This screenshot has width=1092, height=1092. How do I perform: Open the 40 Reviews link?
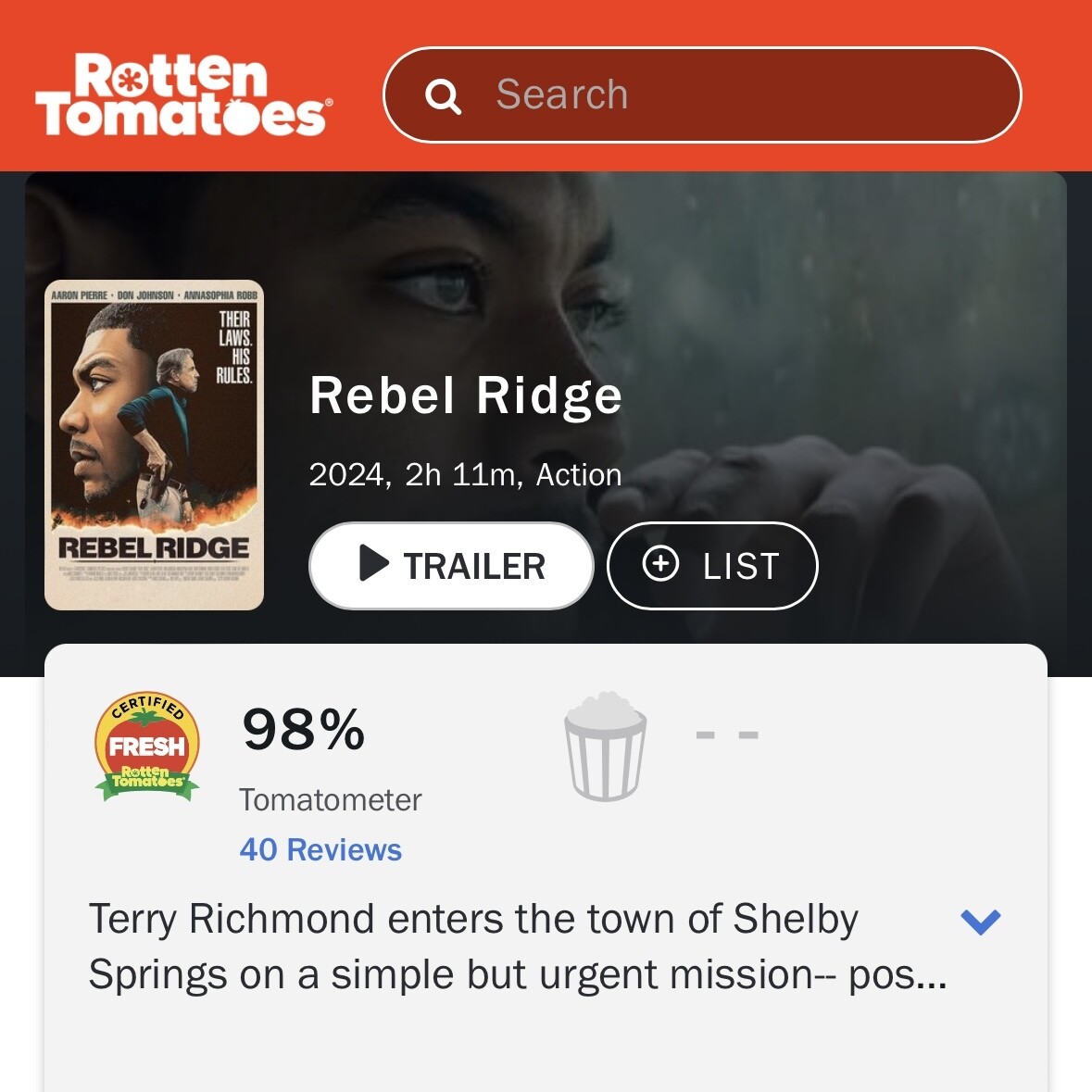(320, 849)
